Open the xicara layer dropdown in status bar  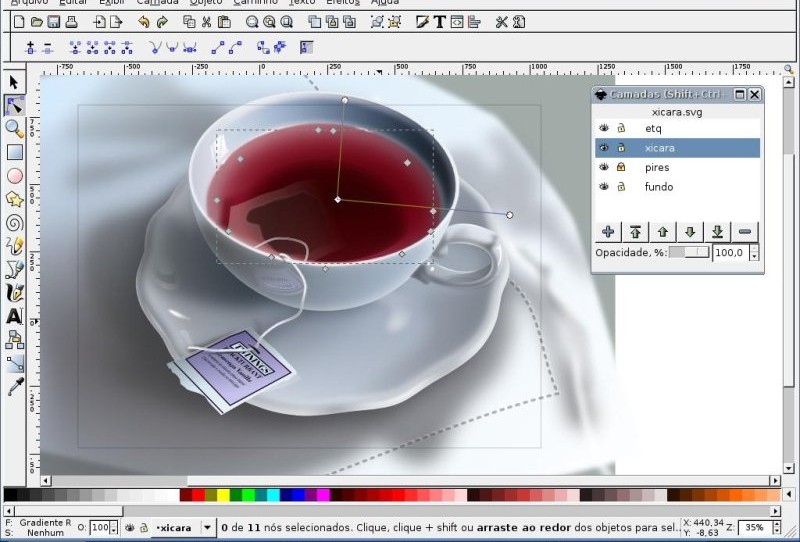[207, 528]
